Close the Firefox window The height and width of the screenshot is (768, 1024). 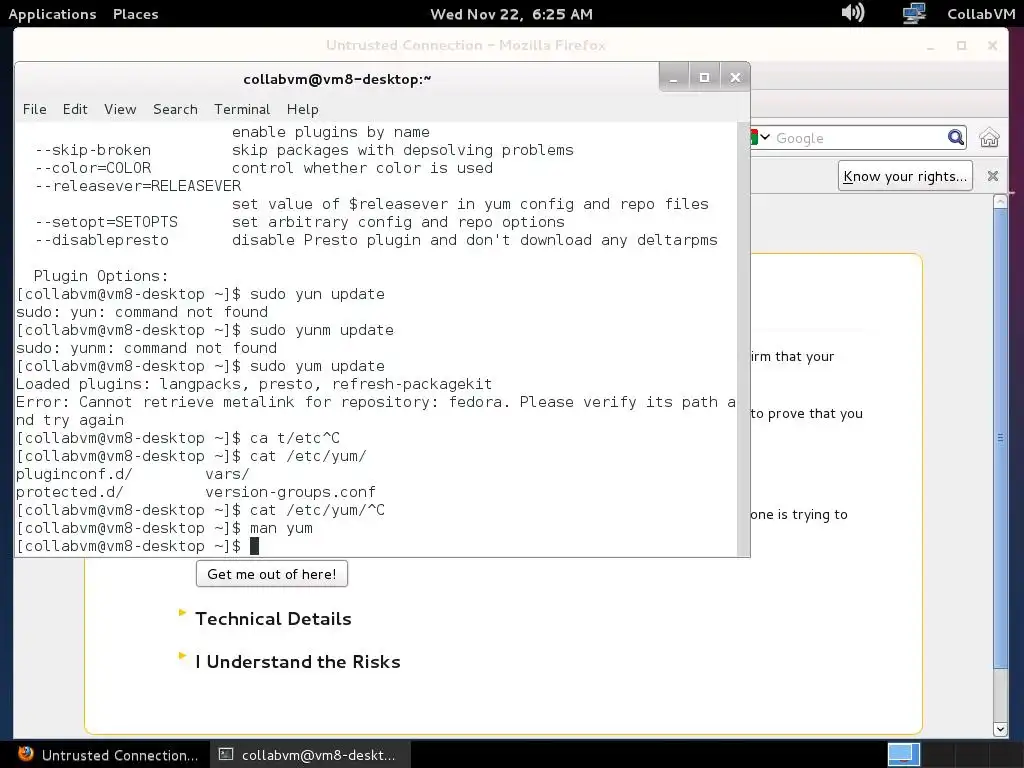(992, 45)
